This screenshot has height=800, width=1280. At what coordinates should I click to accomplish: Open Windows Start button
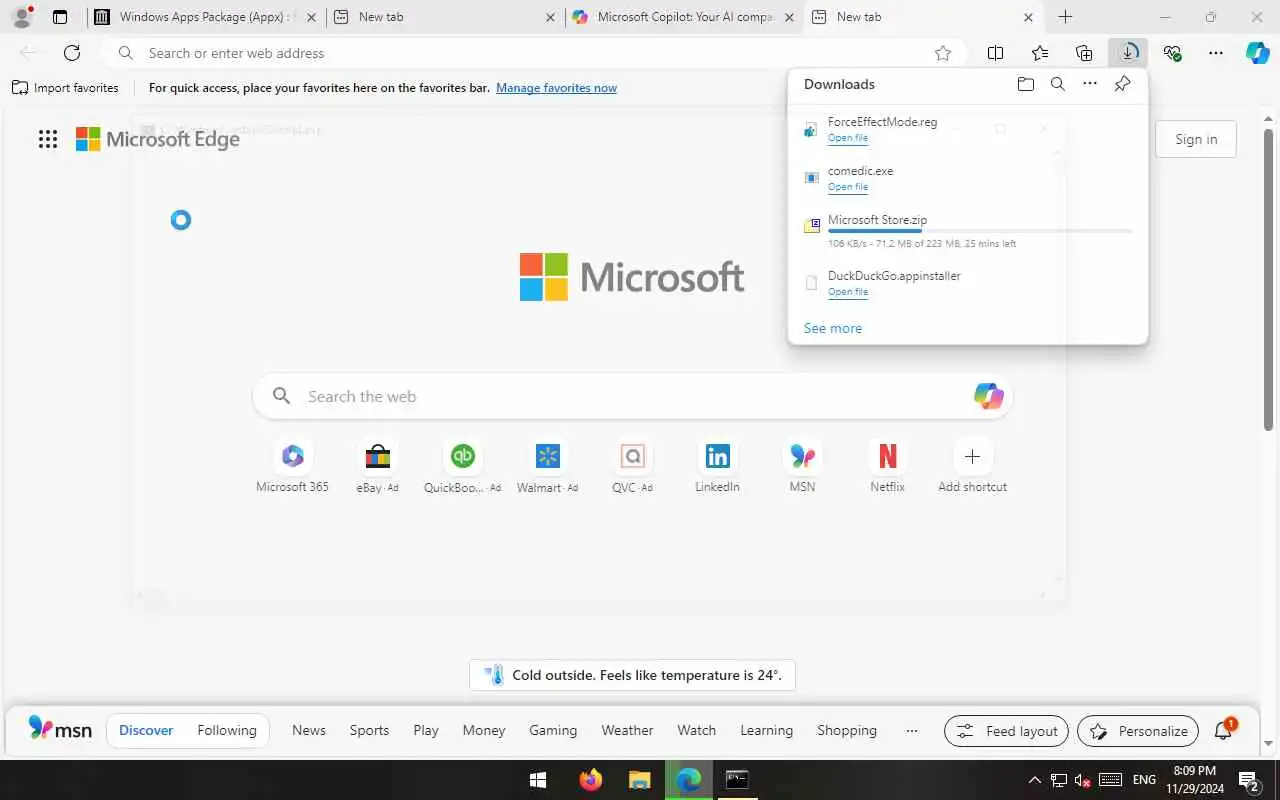click(x=538, y=780)
